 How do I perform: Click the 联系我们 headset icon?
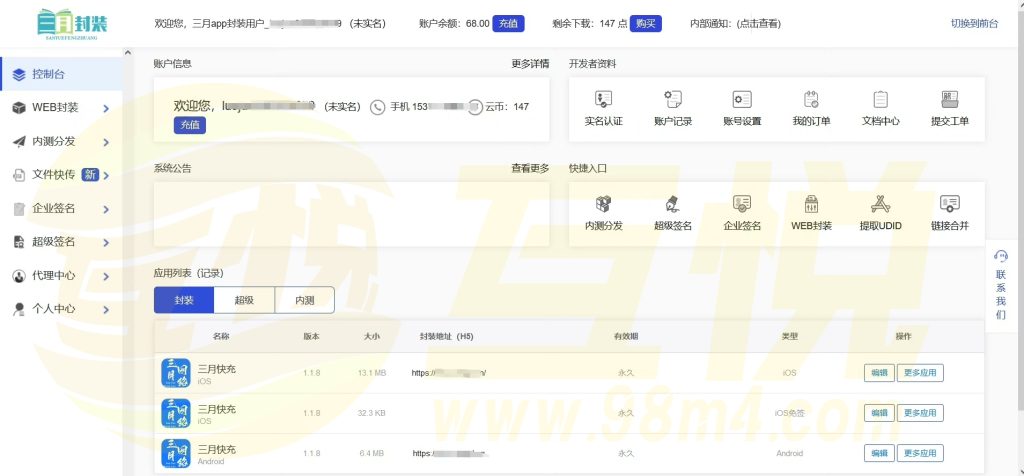[x=1000, y=256]
